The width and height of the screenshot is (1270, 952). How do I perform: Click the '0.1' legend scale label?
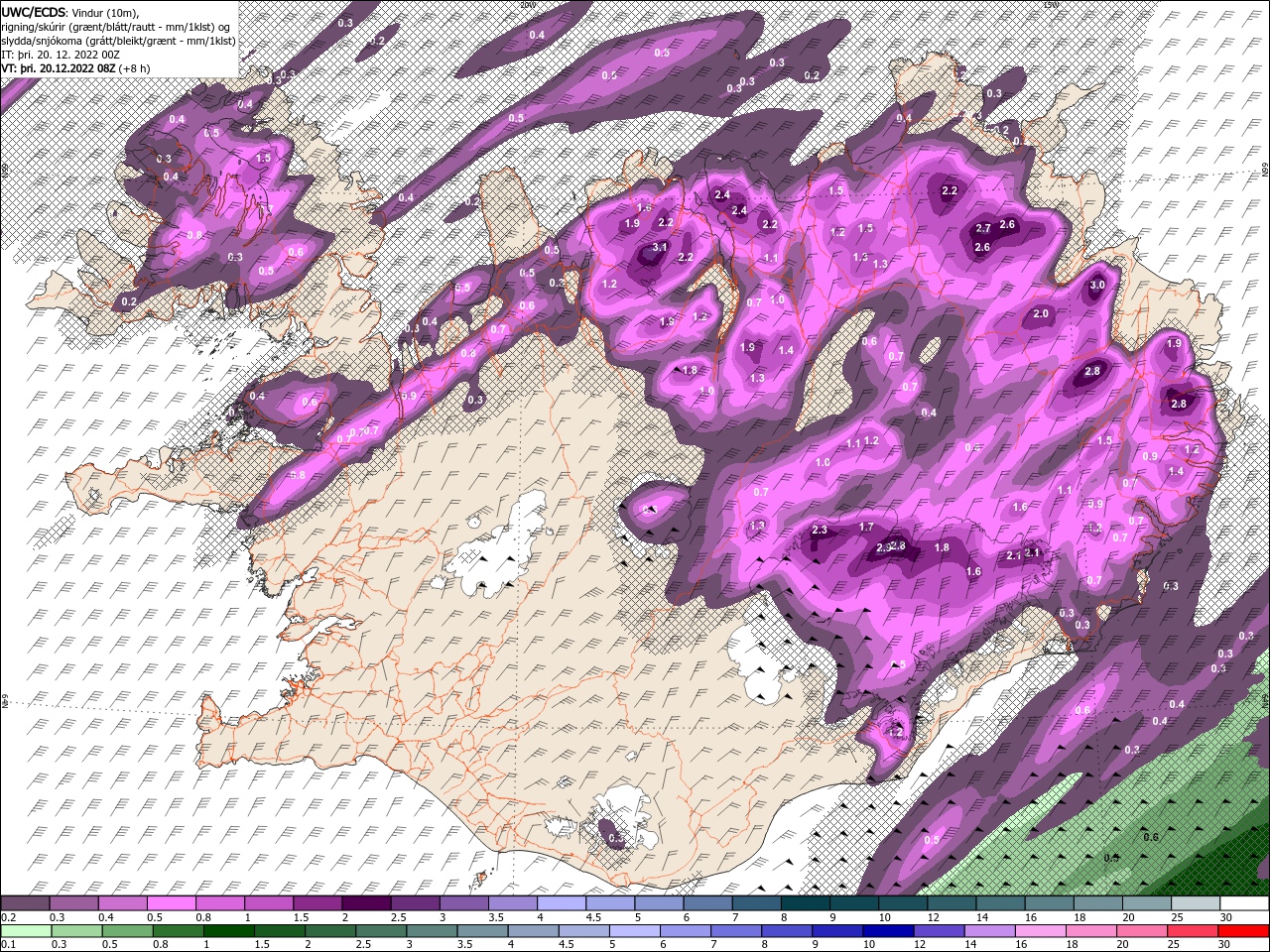7,945
